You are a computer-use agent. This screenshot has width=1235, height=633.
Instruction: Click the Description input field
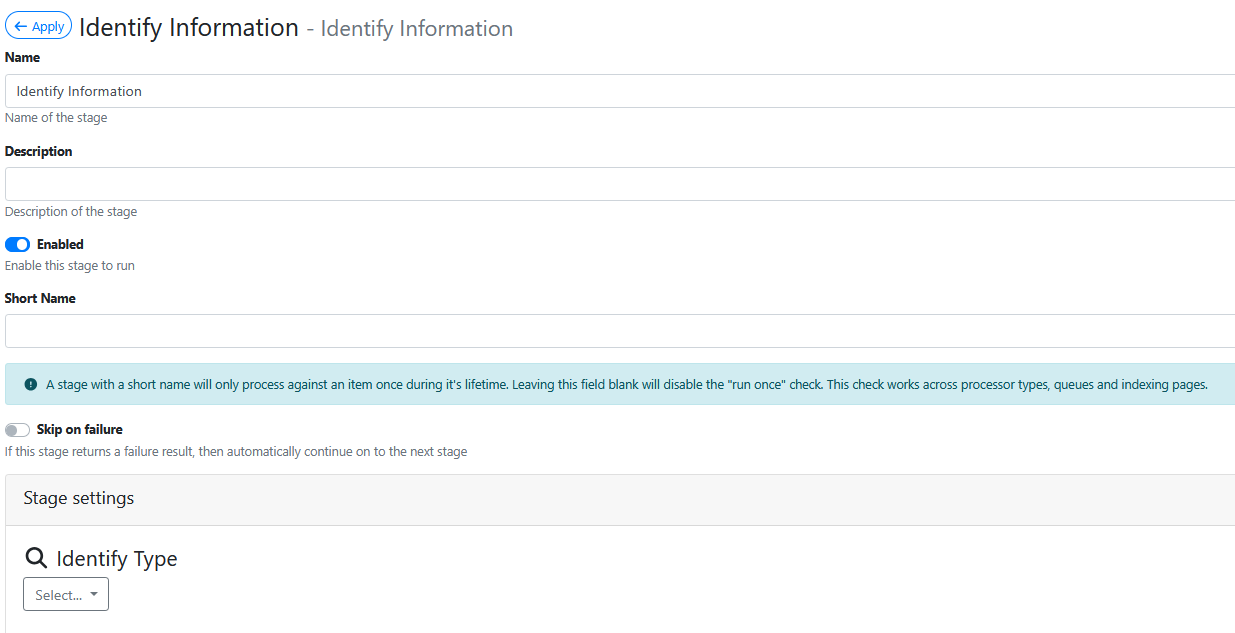[620, 184]
